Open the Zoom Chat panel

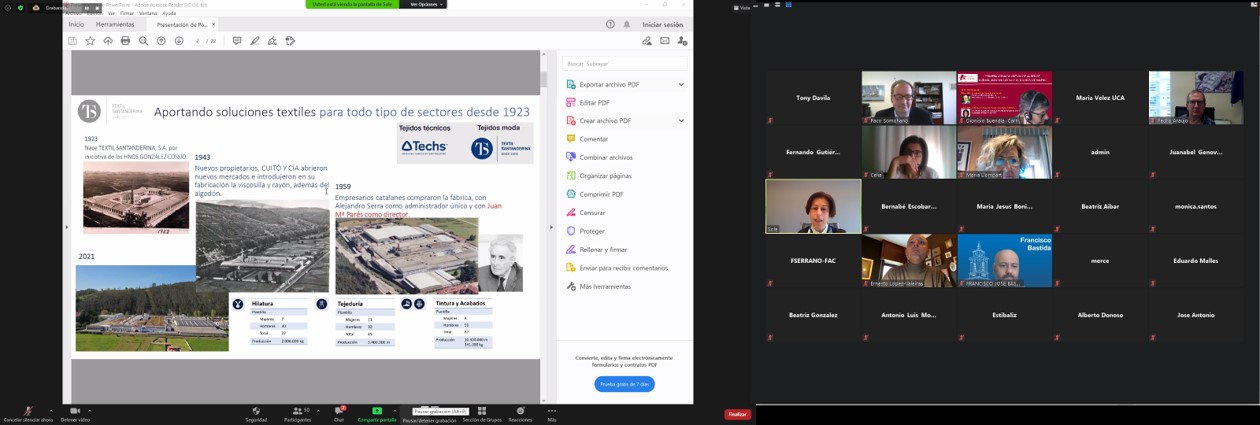tap(339, 412)
